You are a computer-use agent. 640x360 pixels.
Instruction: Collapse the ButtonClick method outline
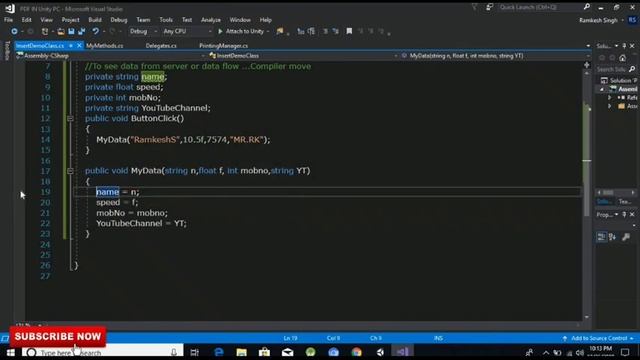(x=70, y=118)
